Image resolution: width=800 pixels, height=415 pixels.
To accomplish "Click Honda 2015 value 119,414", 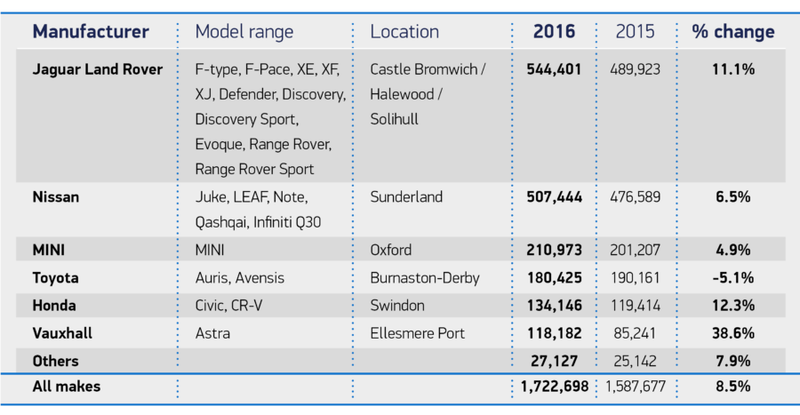I will coord(635,306).
